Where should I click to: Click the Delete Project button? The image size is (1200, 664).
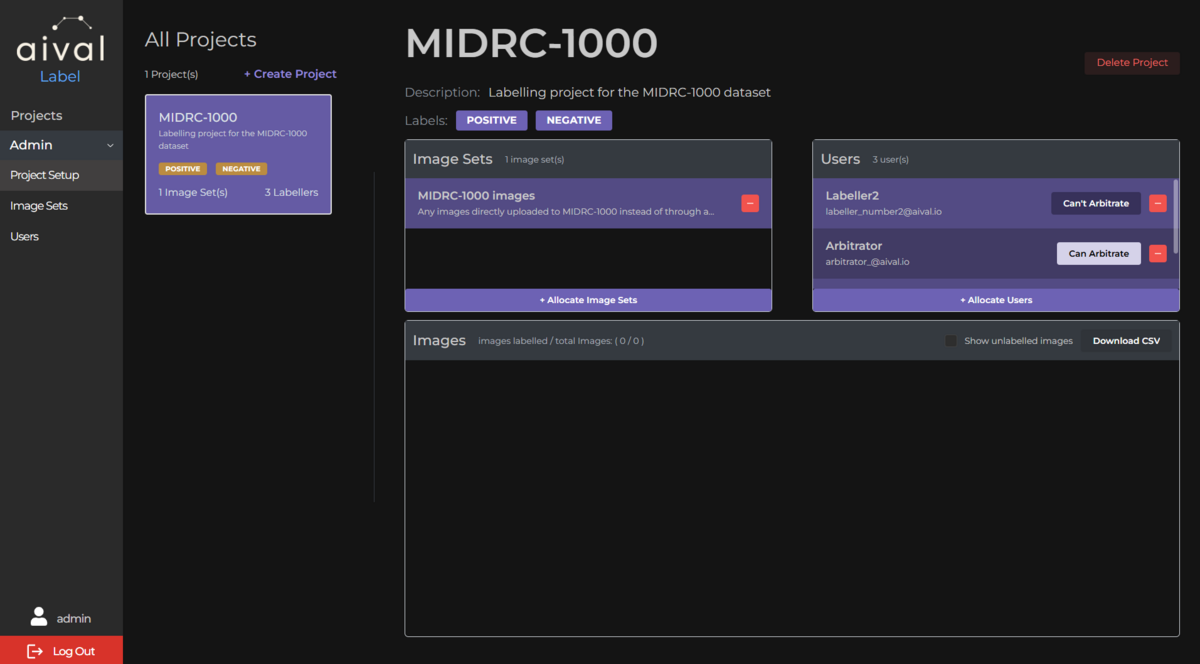(1132, 62)
